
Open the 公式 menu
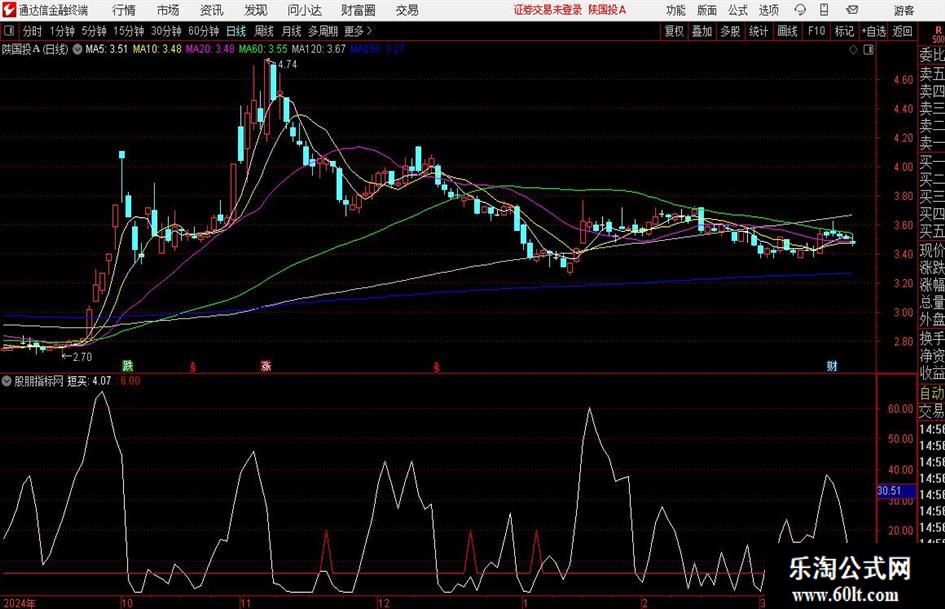pyautogui.click(x=737, y=10)
